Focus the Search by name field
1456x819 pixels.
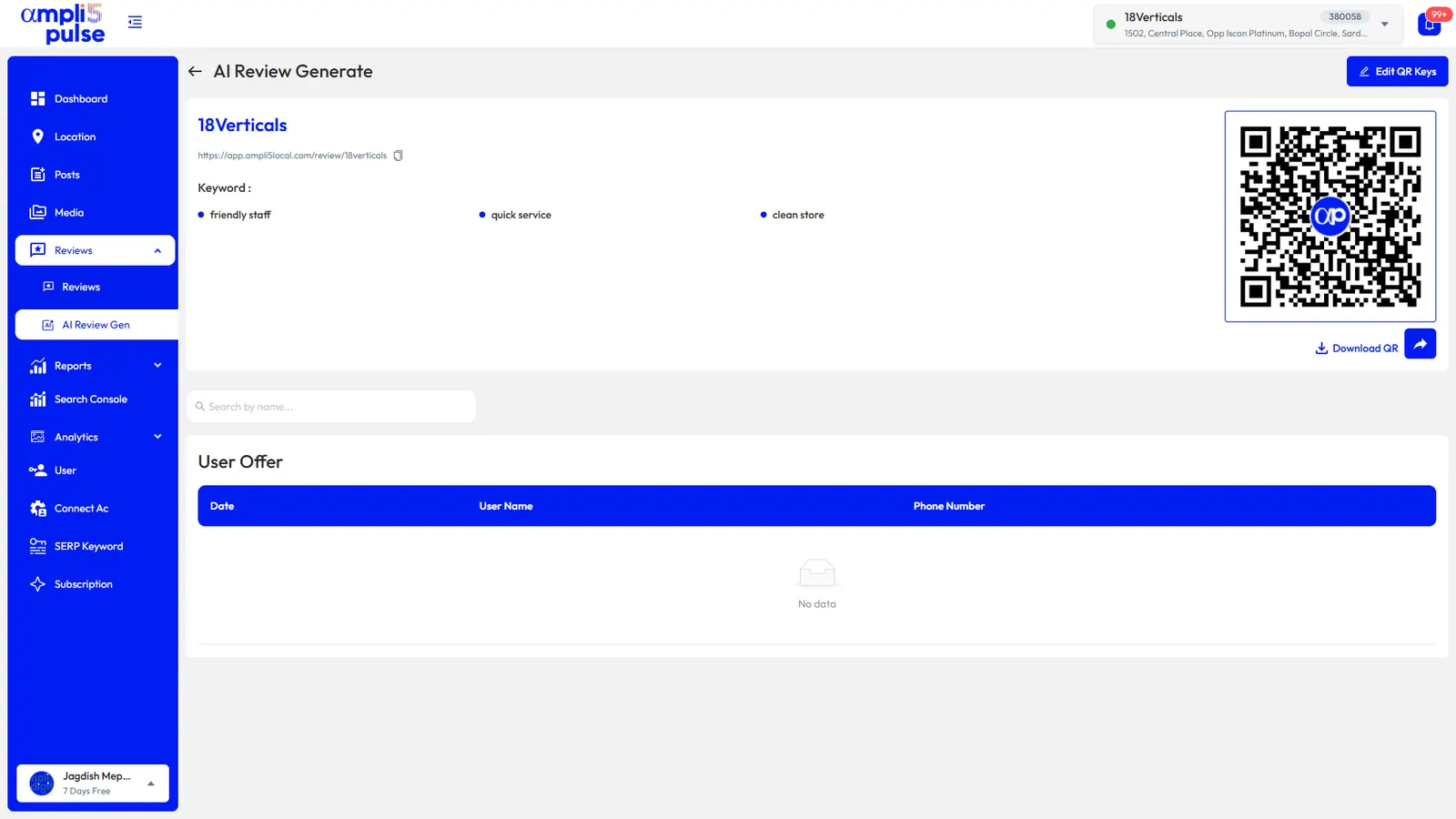(x=331, y=407)
